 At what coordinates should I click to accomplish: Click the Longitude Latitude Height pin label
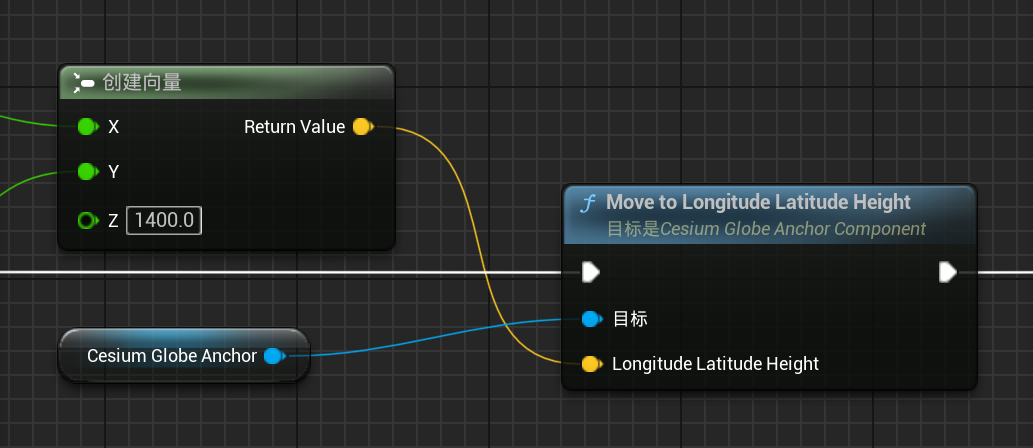[x=715, y=364]
